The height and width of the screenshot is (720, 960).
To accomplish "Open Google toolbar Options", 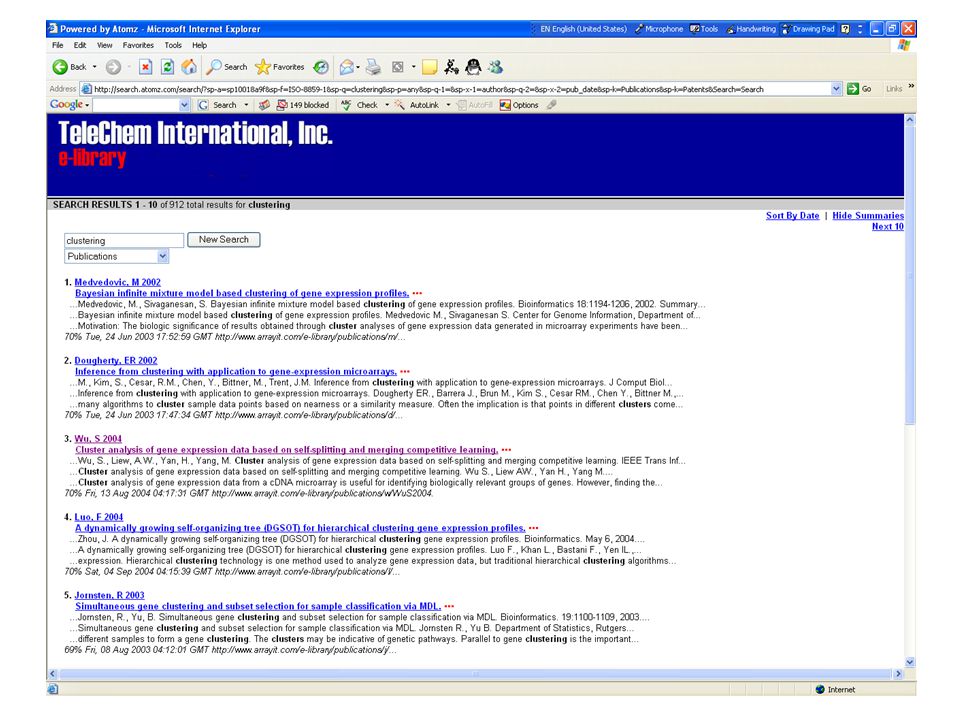I will pos(519,105).
